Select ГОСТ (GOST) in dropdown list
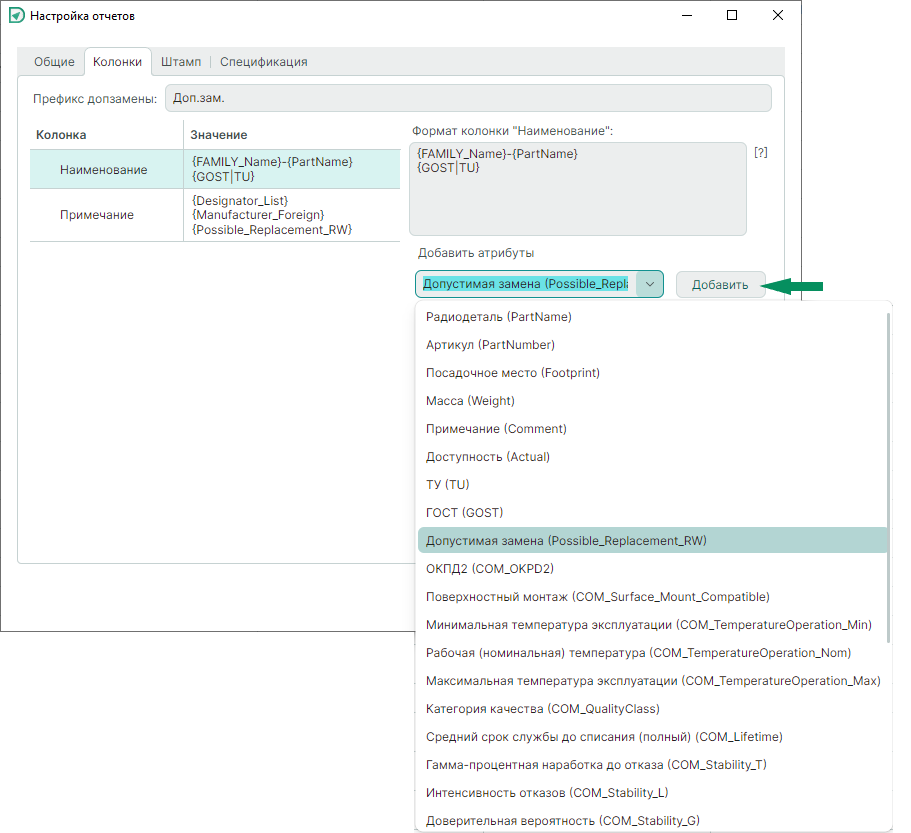Image resolution: width=911 pixels, height=833 pixels. tap(464, 513)
